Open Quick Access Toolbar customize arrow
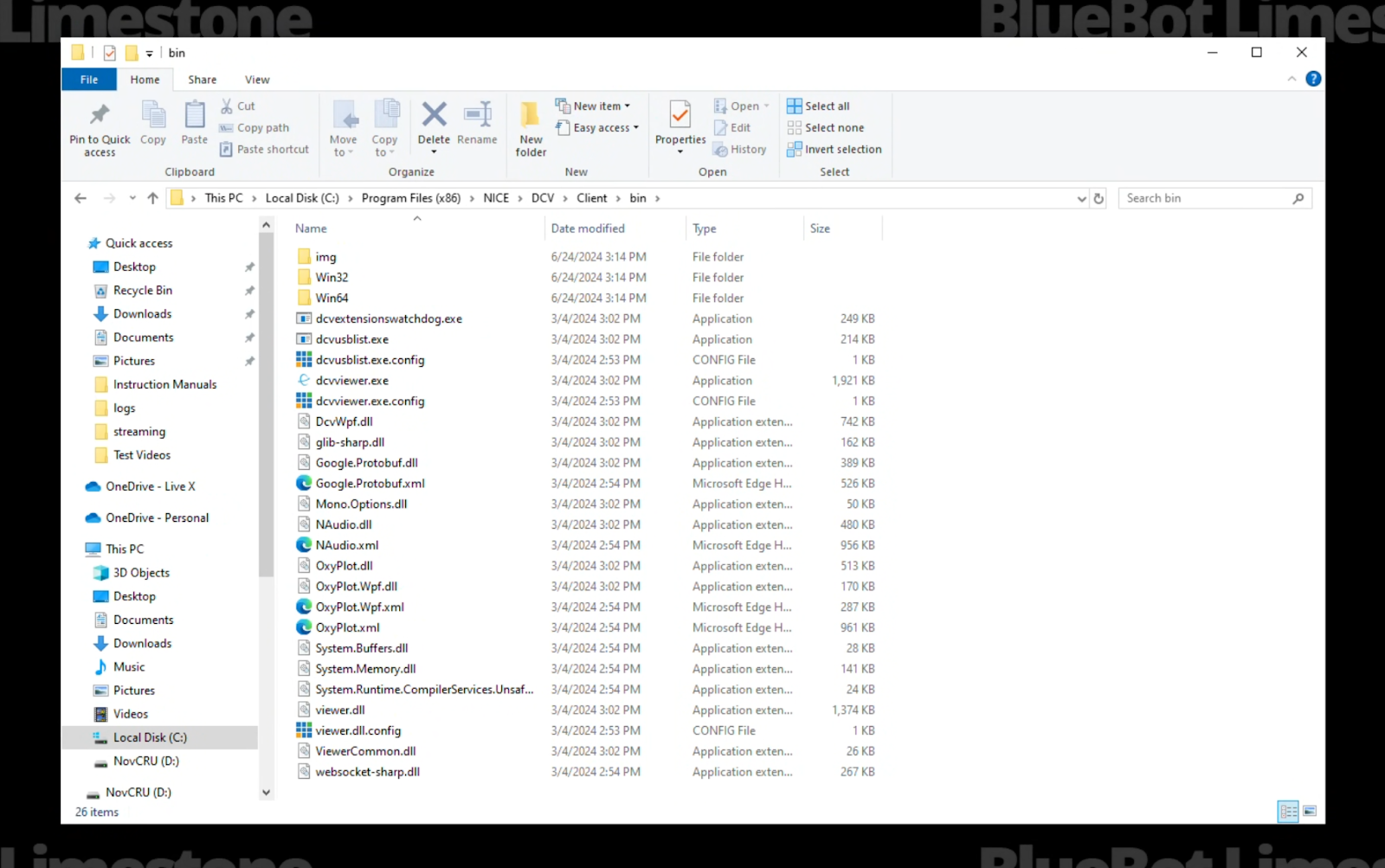1385x868 pixels. tap(149, 54)
